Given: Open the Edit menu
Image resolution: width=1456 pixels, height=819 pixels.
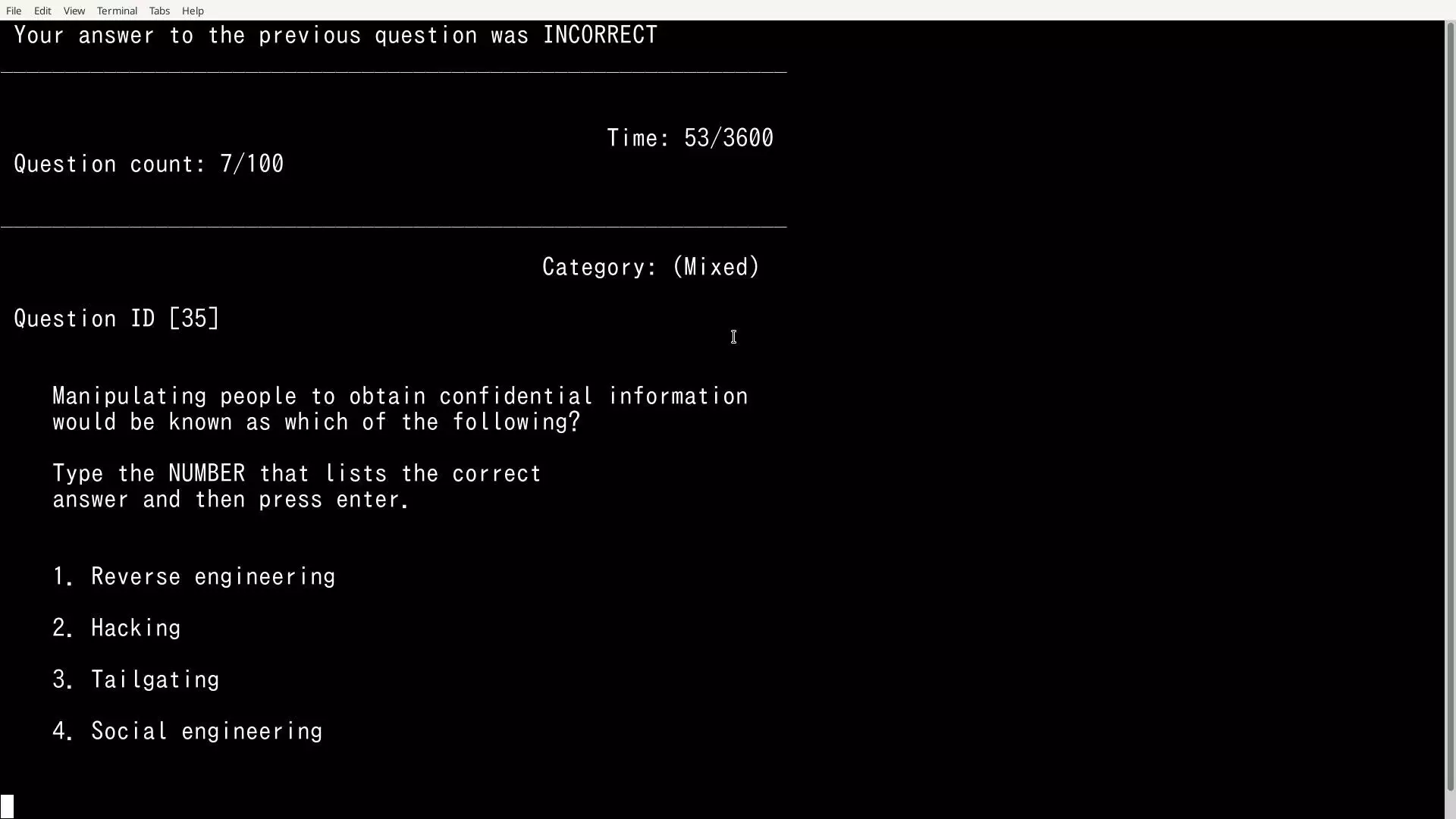Looking at the screenshot, I should [x=42, y=11].
